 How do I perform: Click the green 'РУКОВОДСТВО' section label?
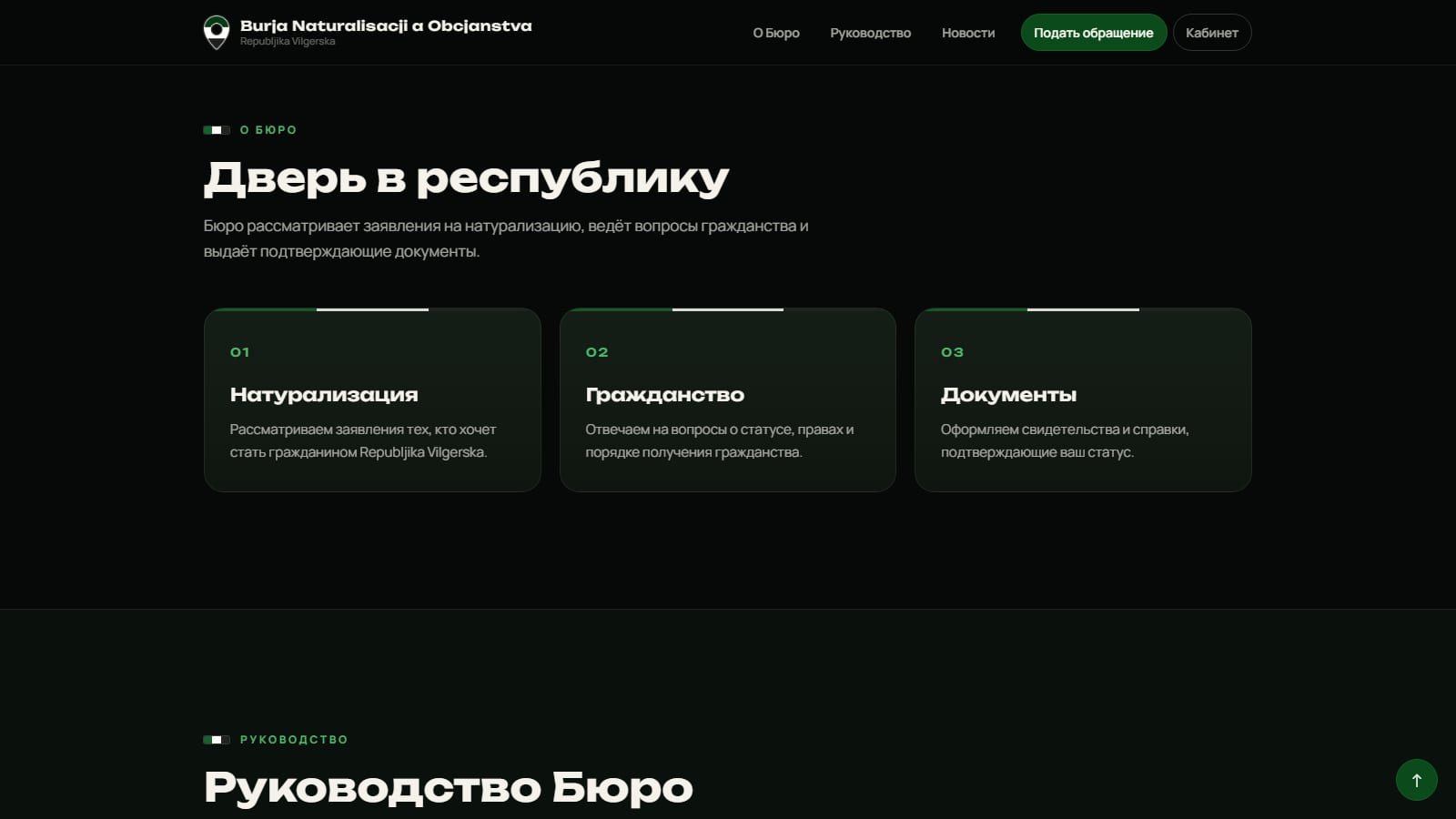click(x=294, y=740)
